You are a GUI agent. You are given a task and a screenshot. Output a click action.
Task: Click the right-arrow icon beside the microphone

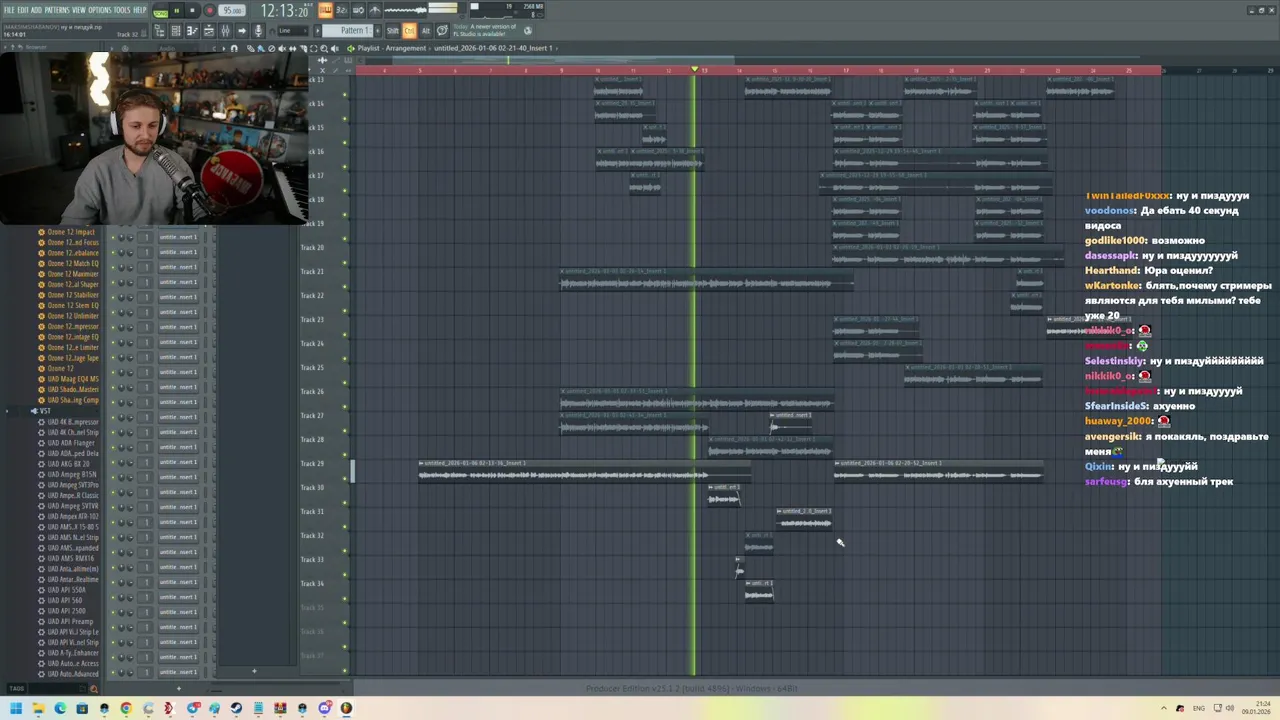242,31
